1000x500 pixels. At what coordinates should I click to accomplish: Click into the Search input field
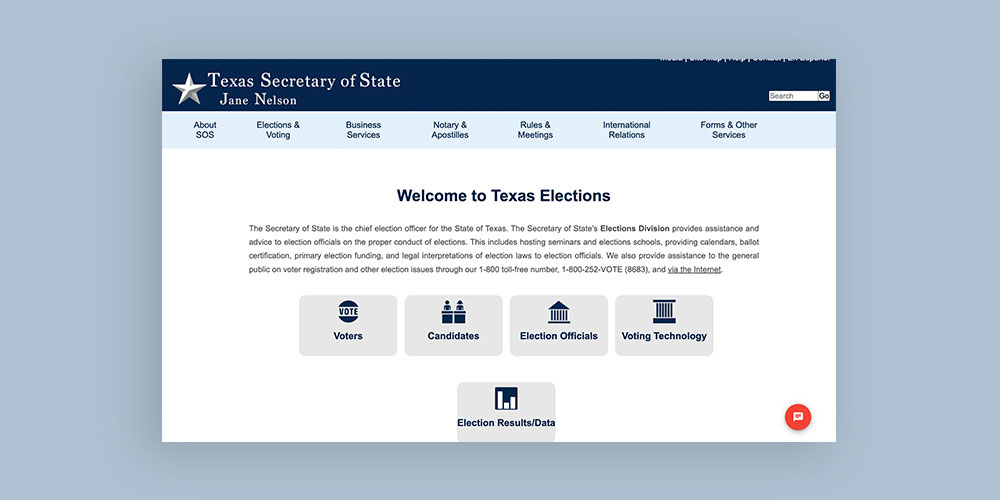click(x=792, y=96)
